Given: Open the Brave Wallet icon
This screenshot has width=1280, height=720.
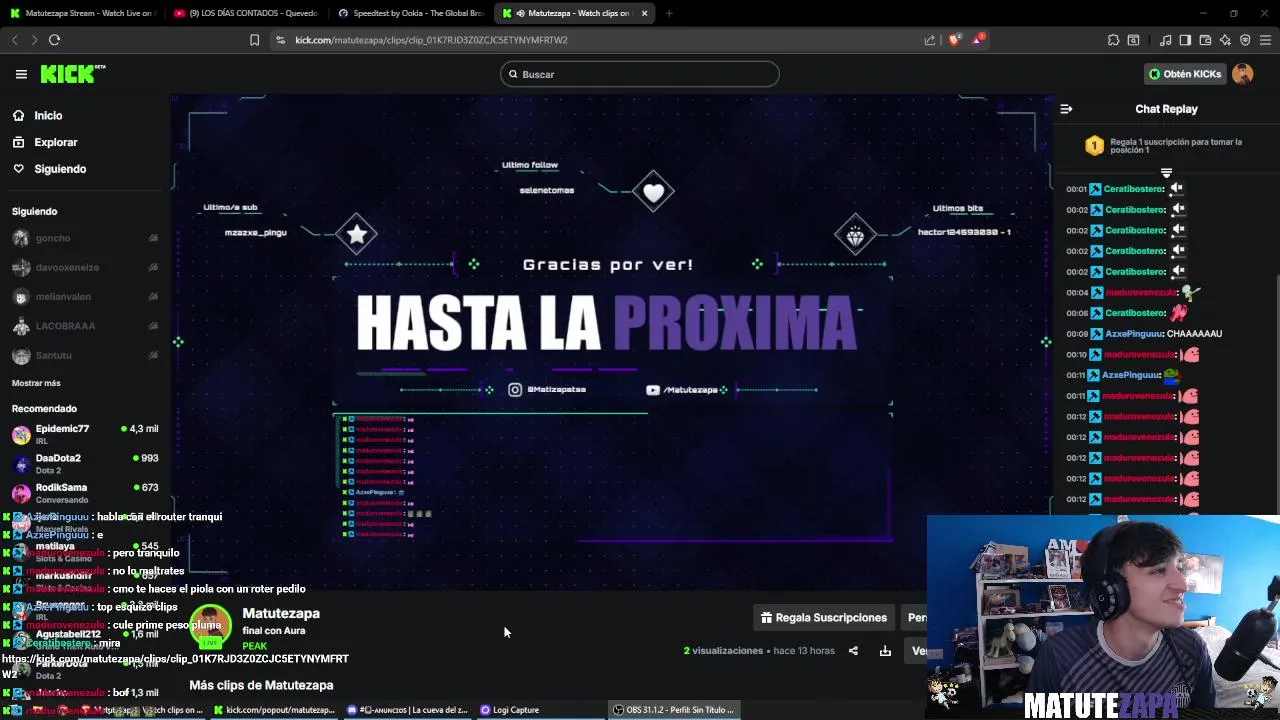Looking at the screenshot, I should pos(1205,40).
